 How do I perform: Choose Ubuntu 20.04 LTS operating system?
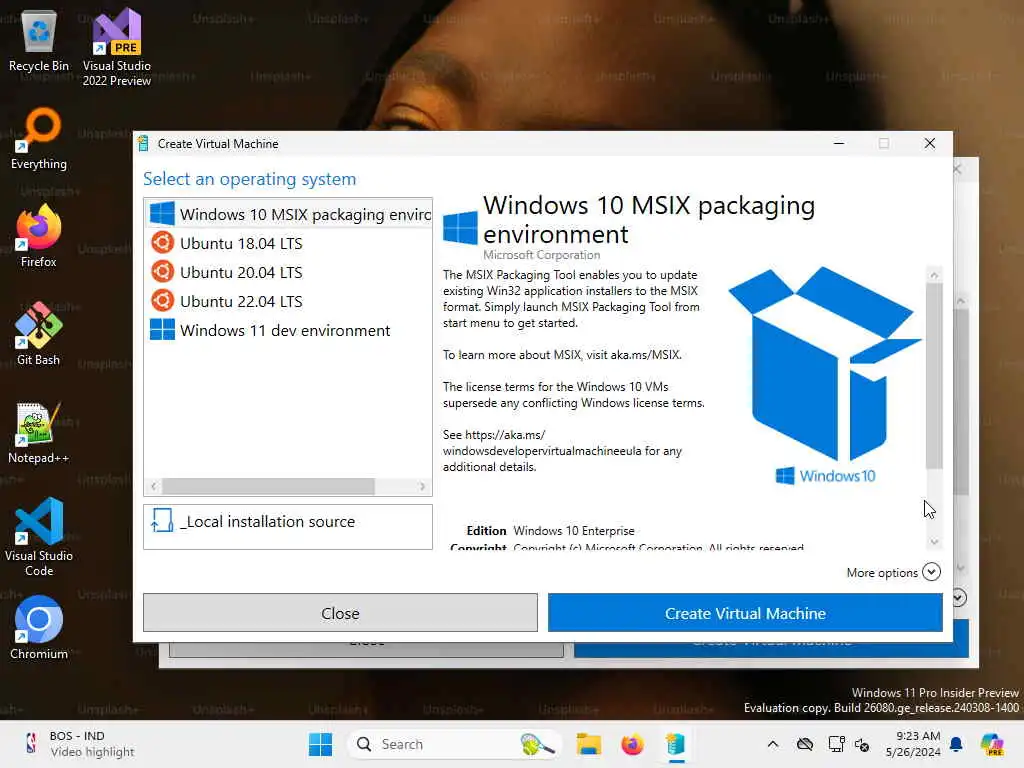(288, 272)
